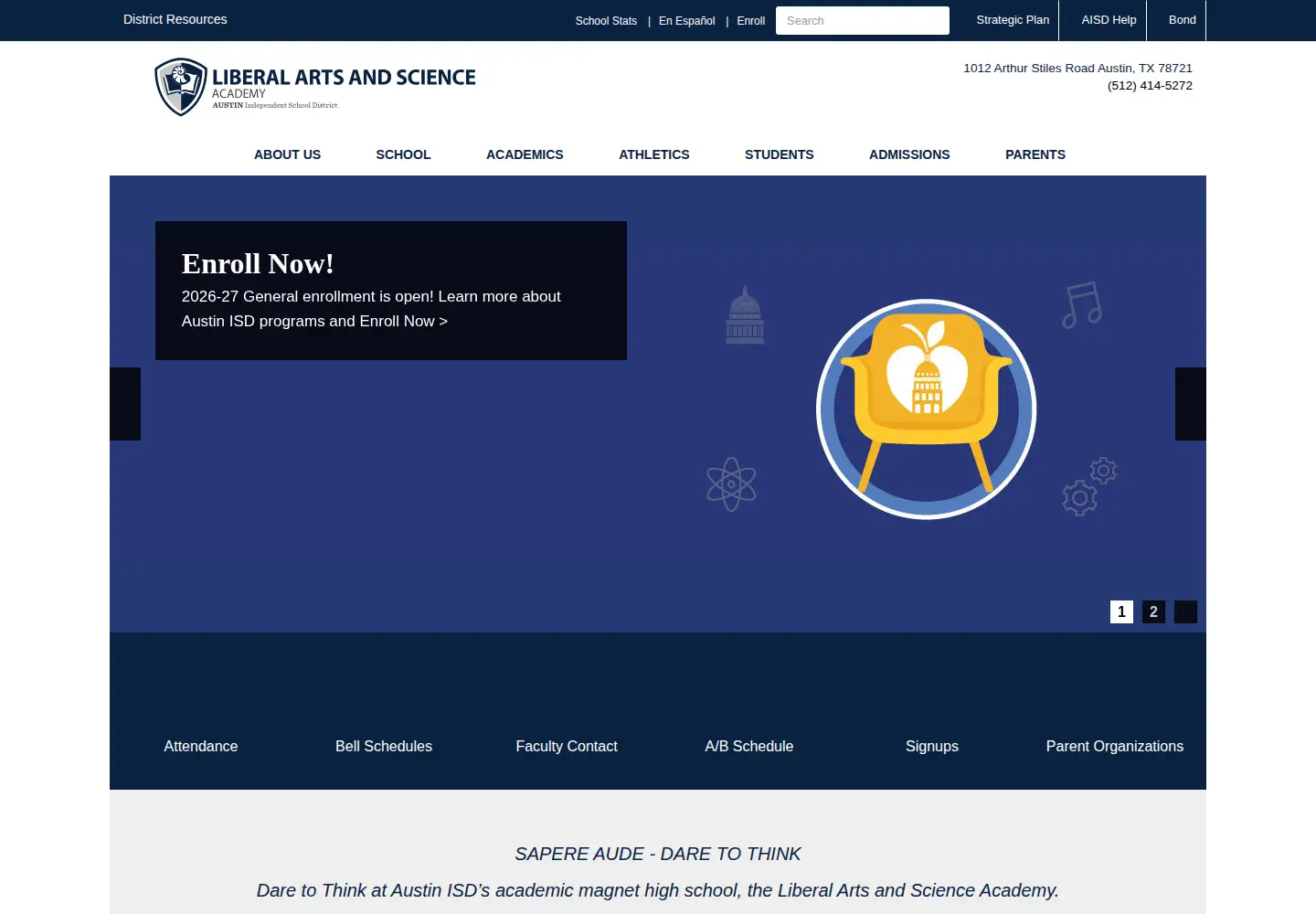Open the About Us menu
The width and height of the screenshot is (1316, 914).
pyautogui.click(x=287, y=154)
